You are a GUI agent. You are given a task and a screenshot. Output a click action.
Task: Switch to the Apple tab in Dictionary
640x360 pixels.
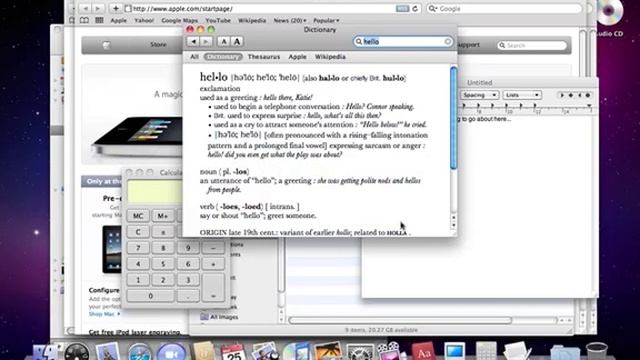(x=297, y=57)
